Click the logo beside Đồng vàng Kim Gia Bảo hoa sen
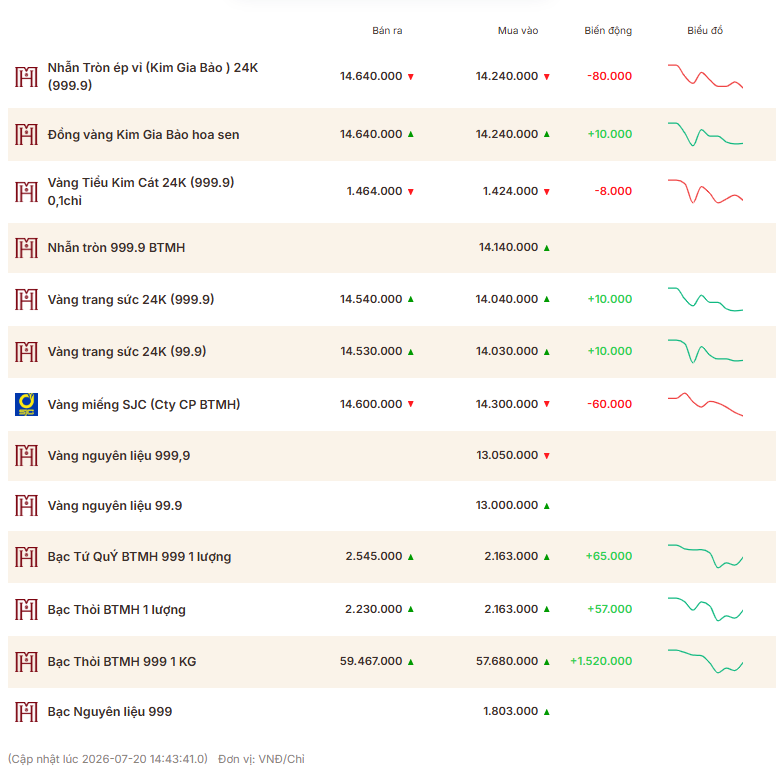 click(x=26, y=134)
